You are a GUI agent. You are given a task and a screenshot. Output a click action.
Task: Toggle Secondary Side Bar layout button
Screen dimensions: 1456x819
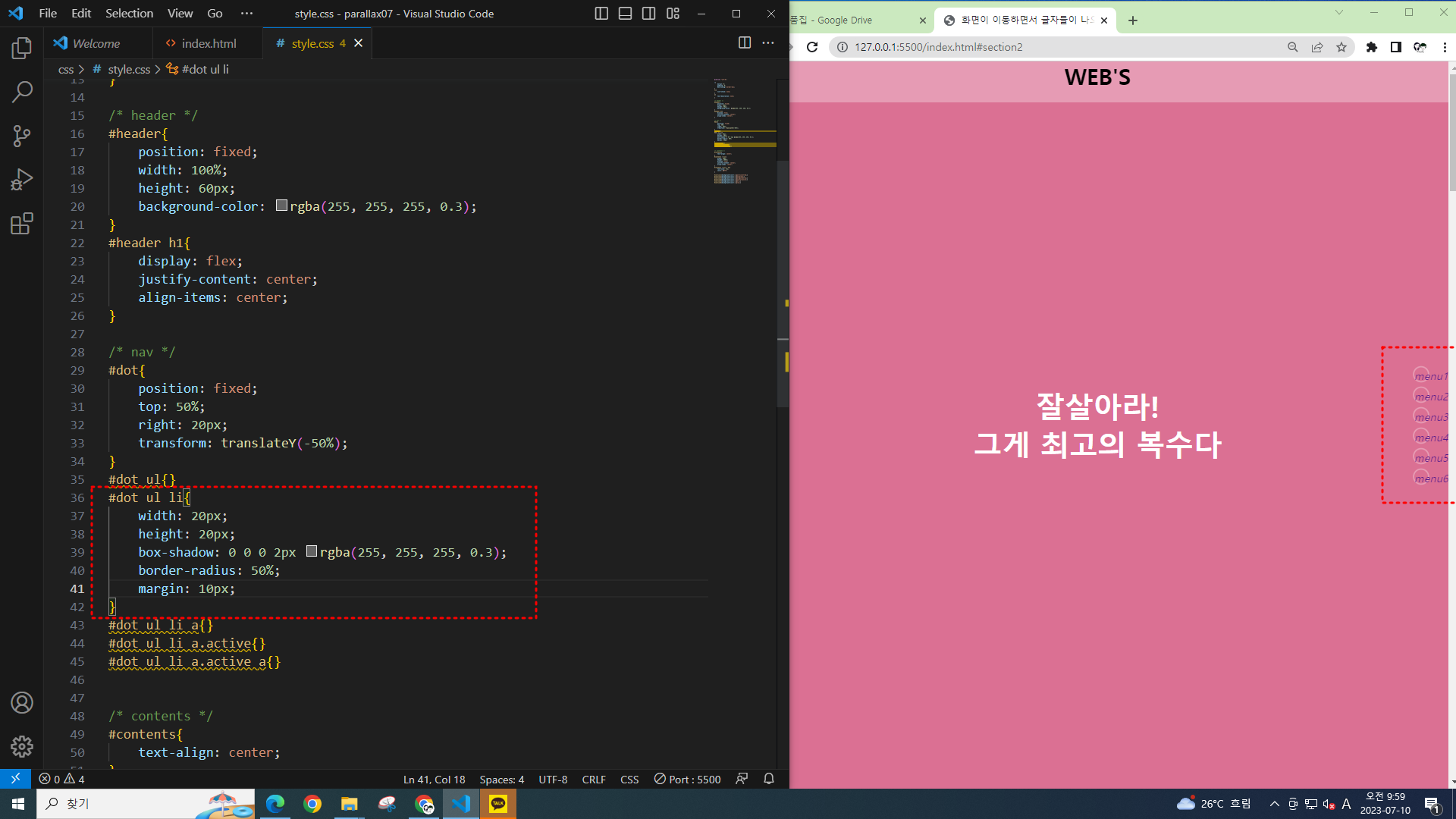point(649,14)
